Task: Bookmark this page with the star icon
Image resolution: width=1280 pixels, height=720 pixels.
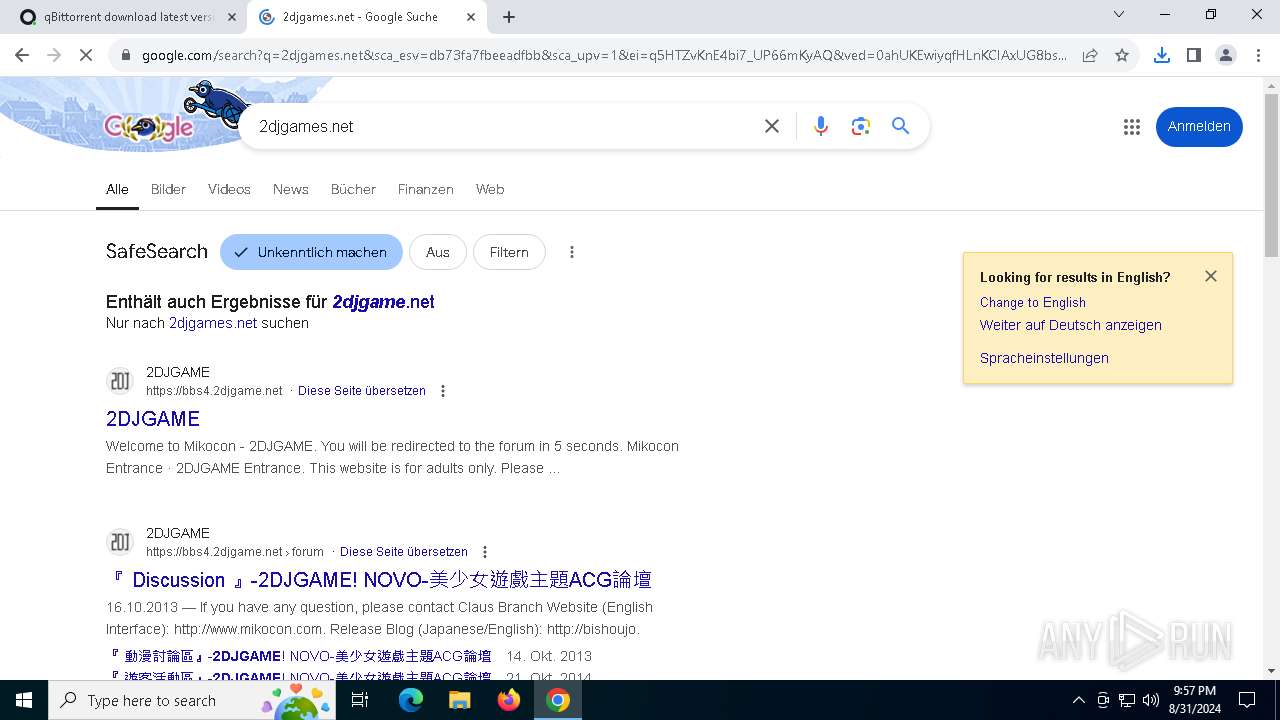Action: [x=1122, y=56]
